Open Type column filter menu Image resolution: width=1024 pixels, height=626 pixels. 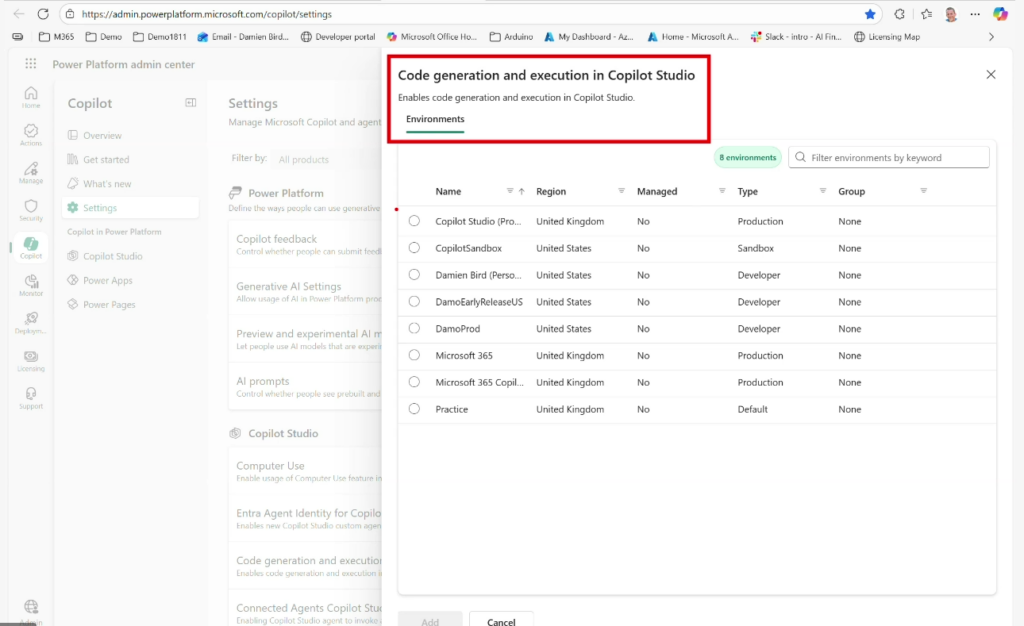coord(822,191)
